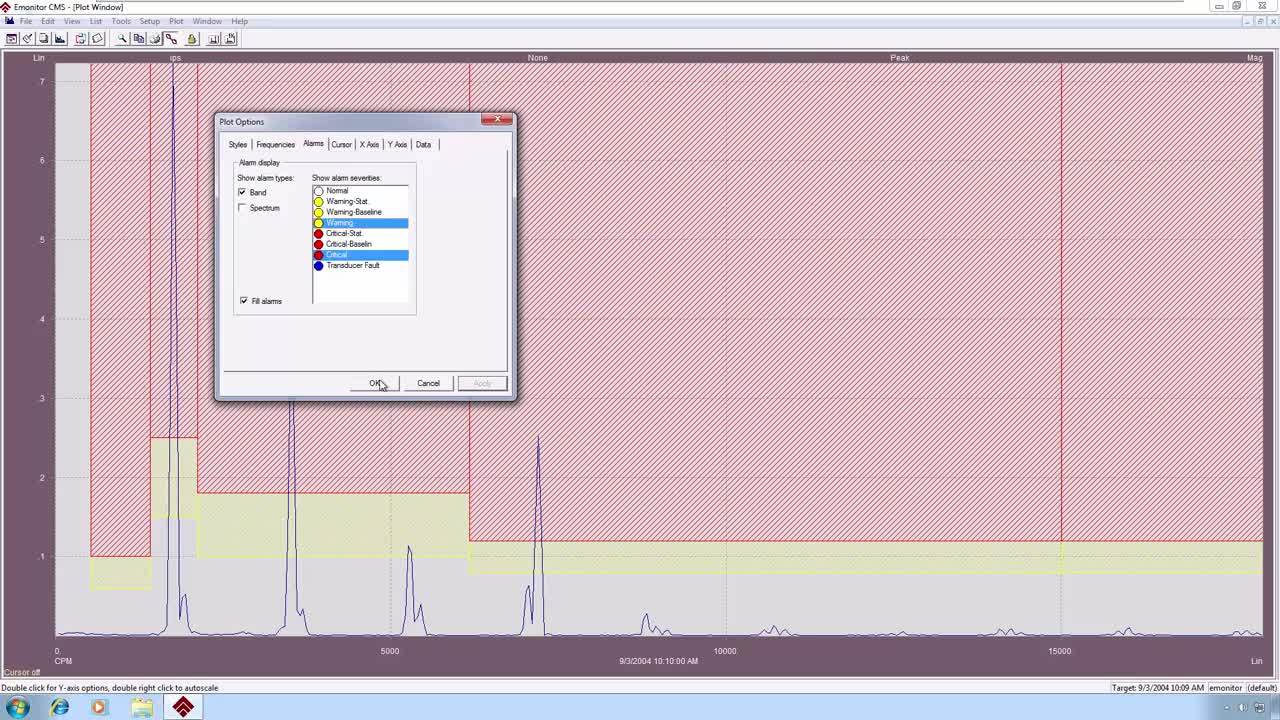Click the chain link toolbar icon
The image size is (1280, 720).
tap(171, 39)
